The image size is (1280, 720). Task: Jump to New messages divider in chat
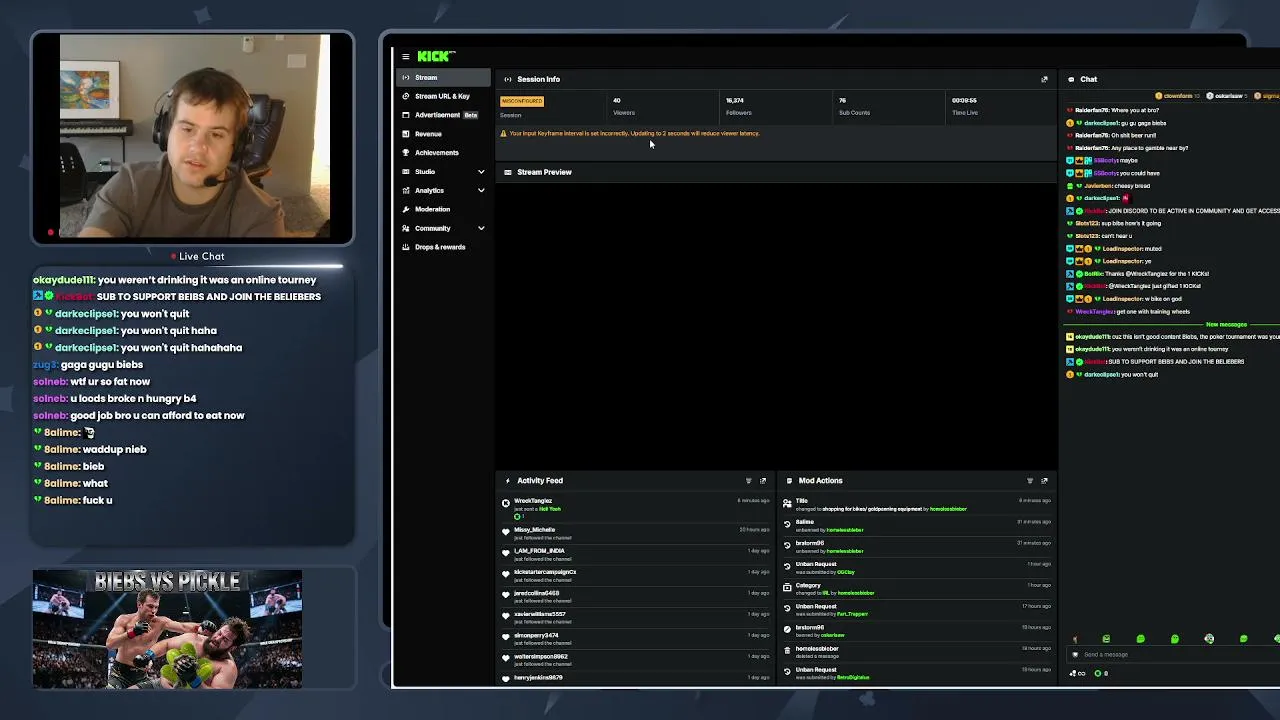click(1226, 324)
